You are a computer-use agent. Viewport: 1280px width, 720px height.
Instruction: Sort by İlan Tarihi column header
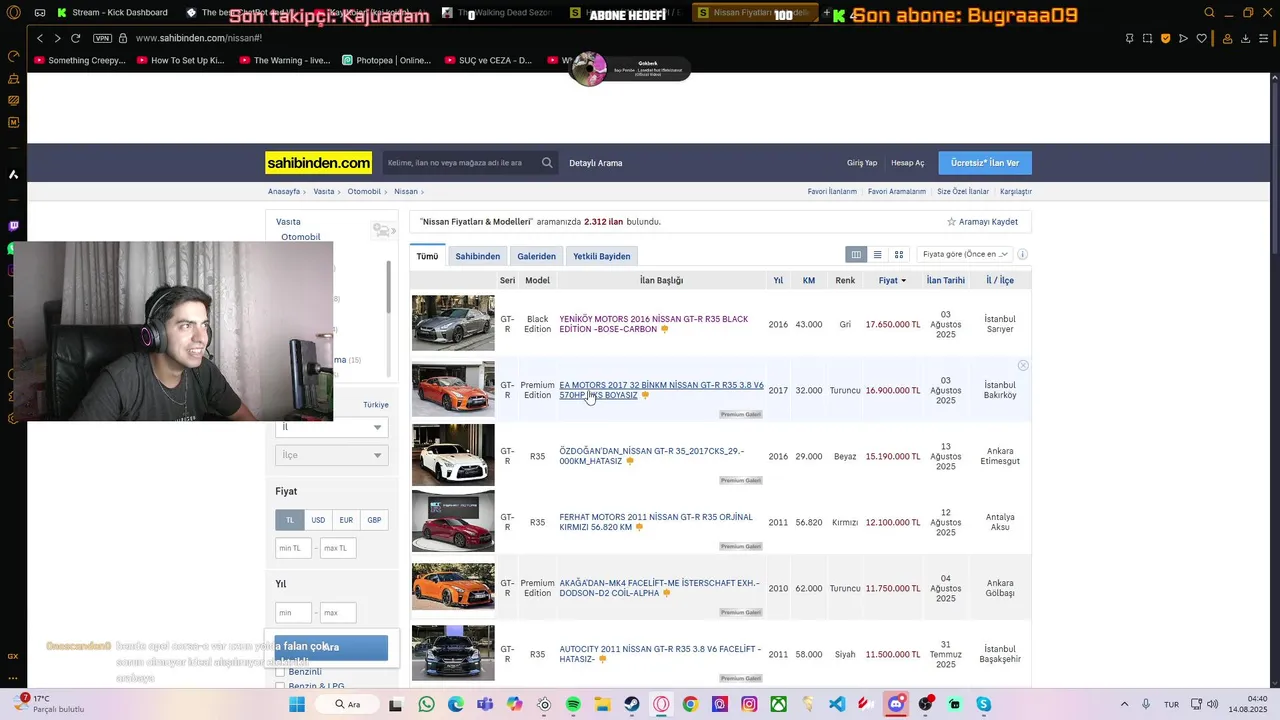click(x=946, y=281)
